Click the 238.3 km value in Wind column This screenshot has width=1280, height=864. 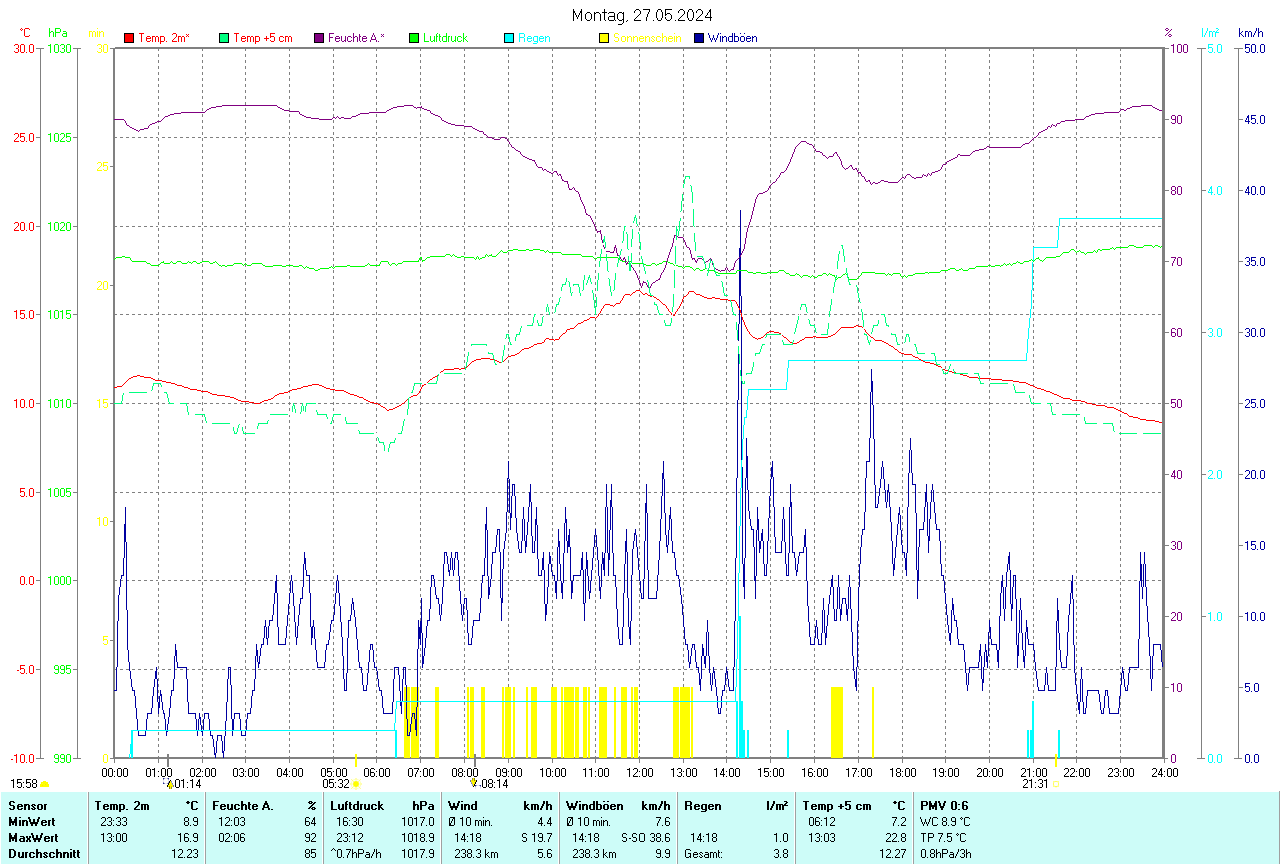coord(476,854)
